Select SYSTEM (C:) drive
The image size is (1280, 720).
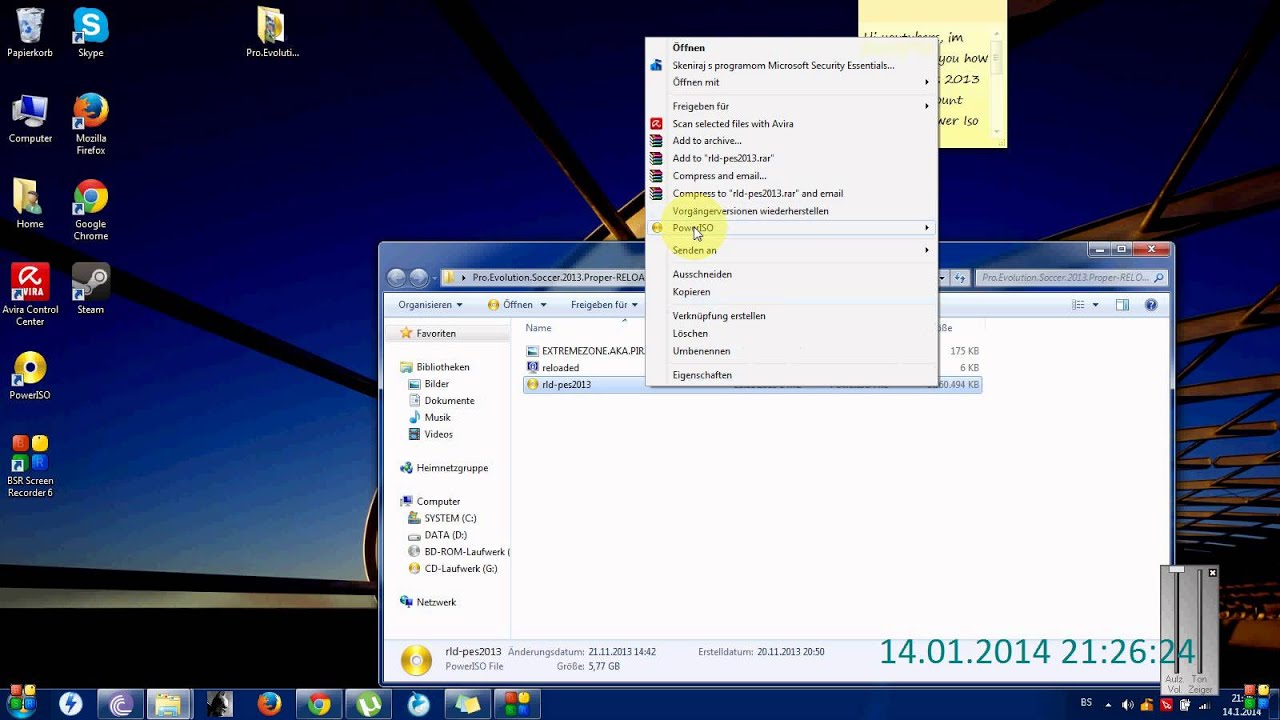(x=442, y=518)
